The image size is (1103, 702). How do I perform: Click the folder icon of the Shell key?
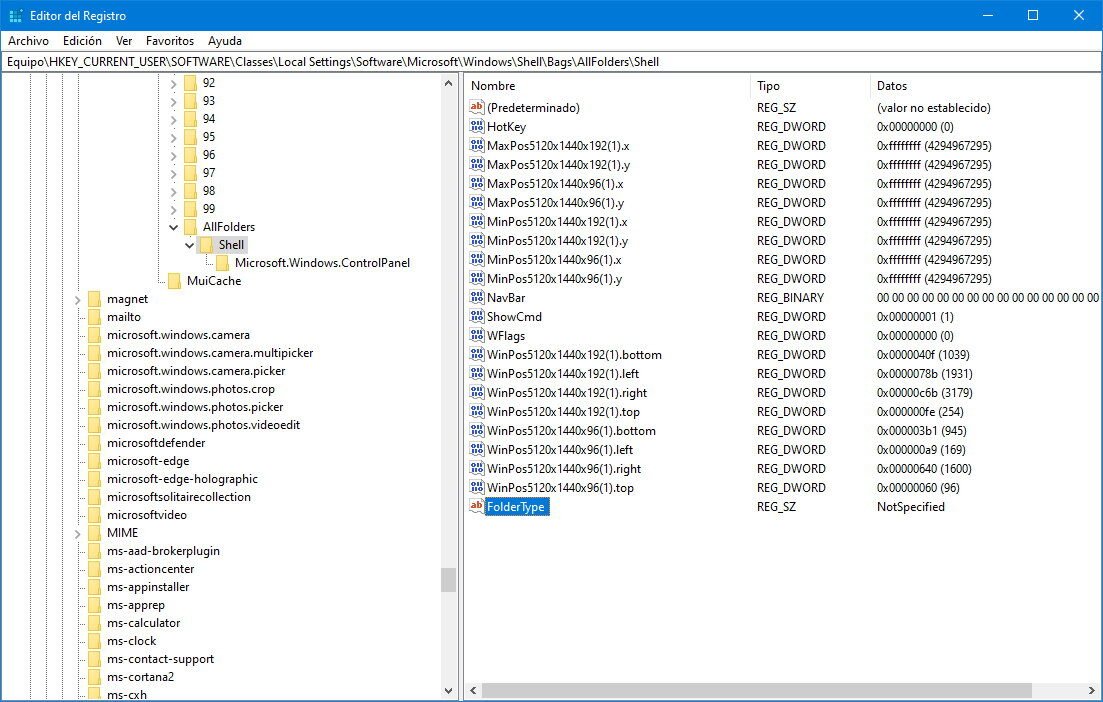click(206, 245)
